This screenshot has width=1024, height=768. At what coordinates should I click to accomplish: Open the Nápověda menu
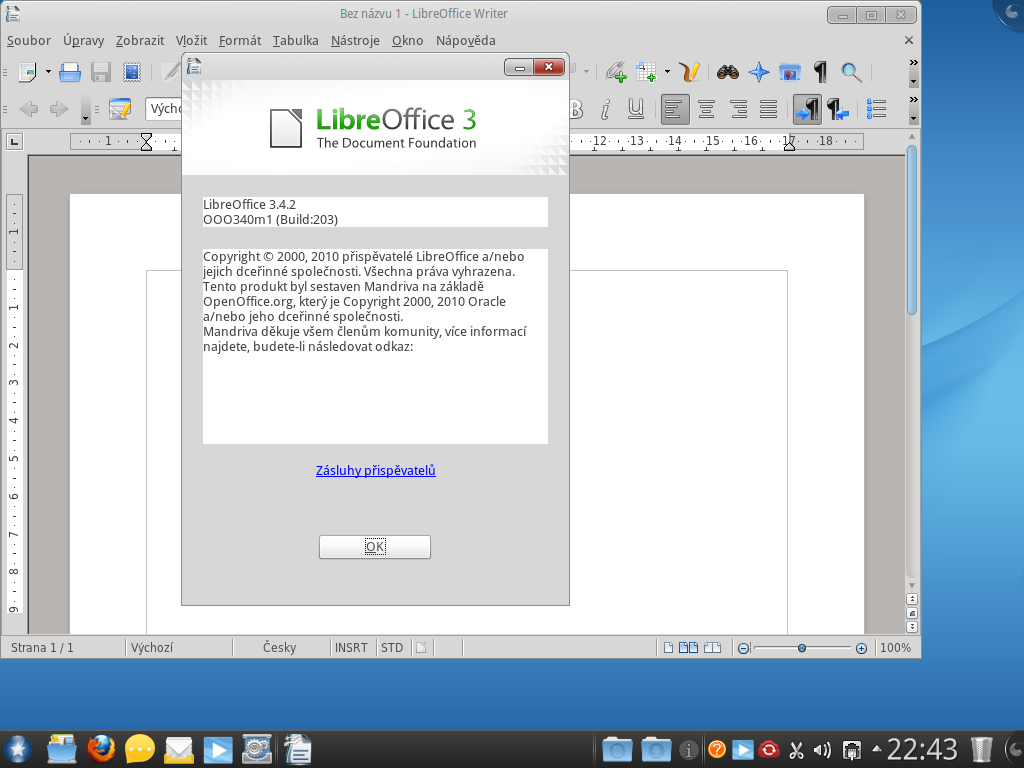466,40
